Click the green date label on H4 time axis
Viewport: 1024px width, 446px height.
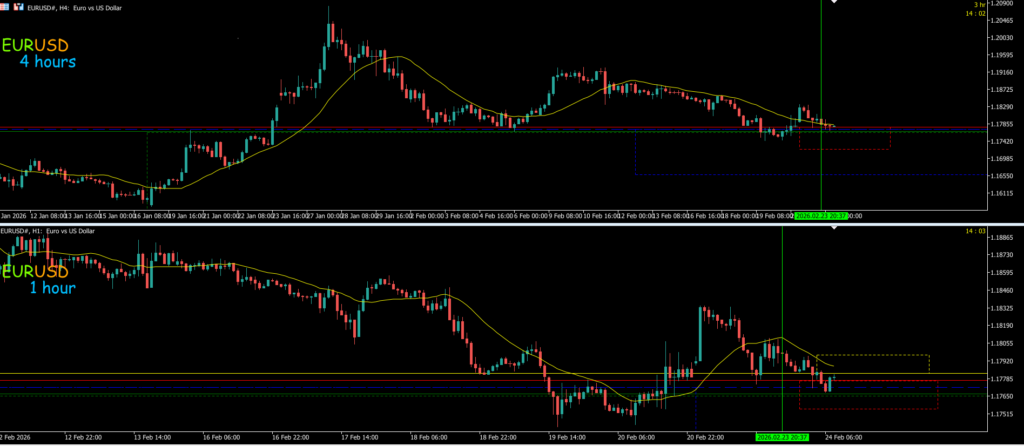(x=821, y=215)
